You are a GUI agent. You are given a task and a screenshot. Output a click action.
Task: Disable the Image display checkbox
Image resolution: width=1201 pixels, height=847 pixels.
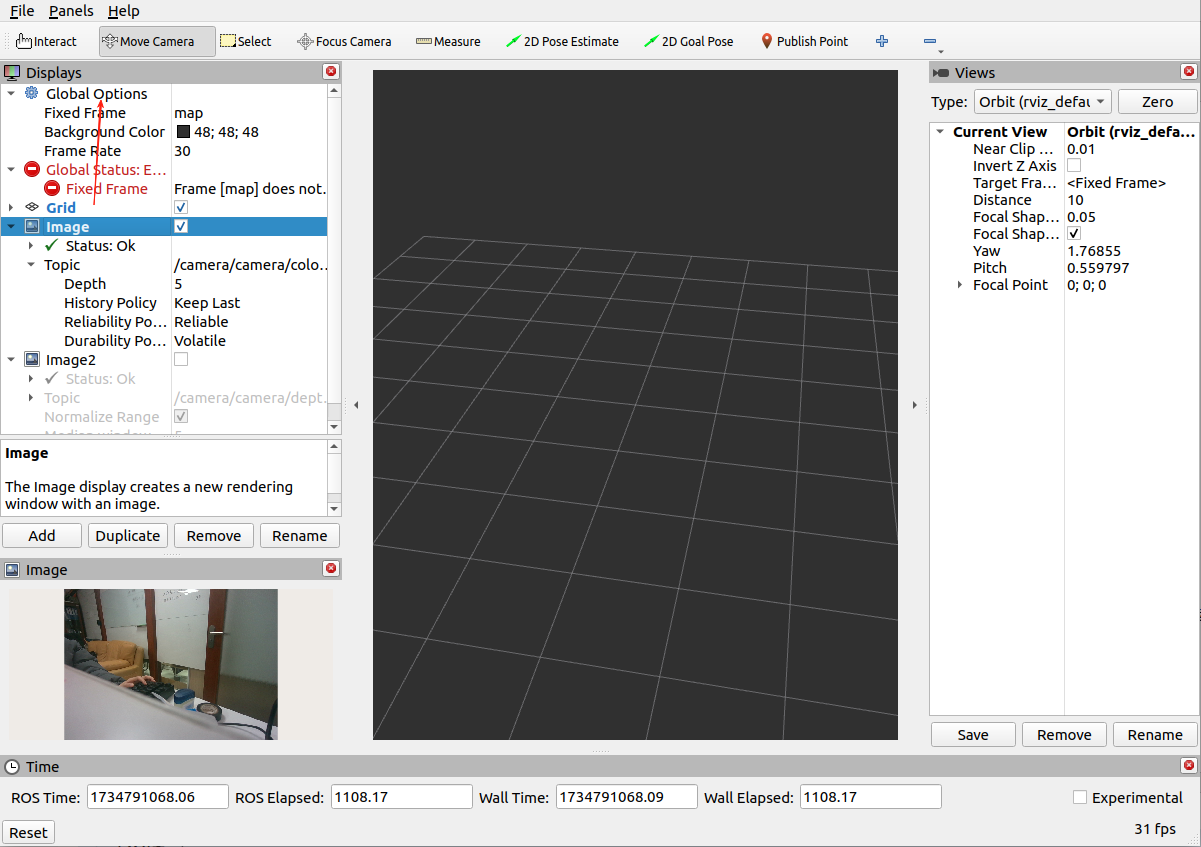181,226
